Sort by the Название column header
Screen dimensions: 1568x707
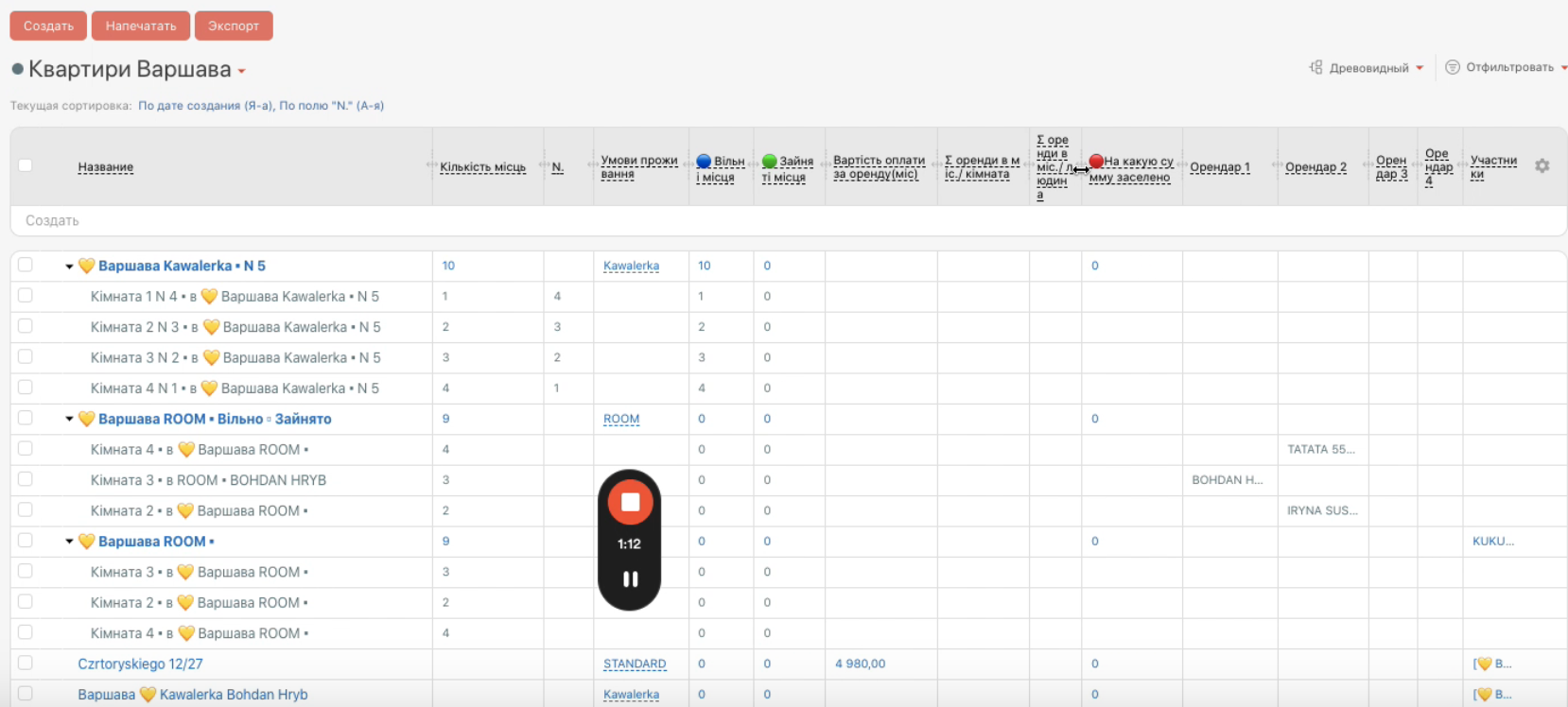coord(105,167)
